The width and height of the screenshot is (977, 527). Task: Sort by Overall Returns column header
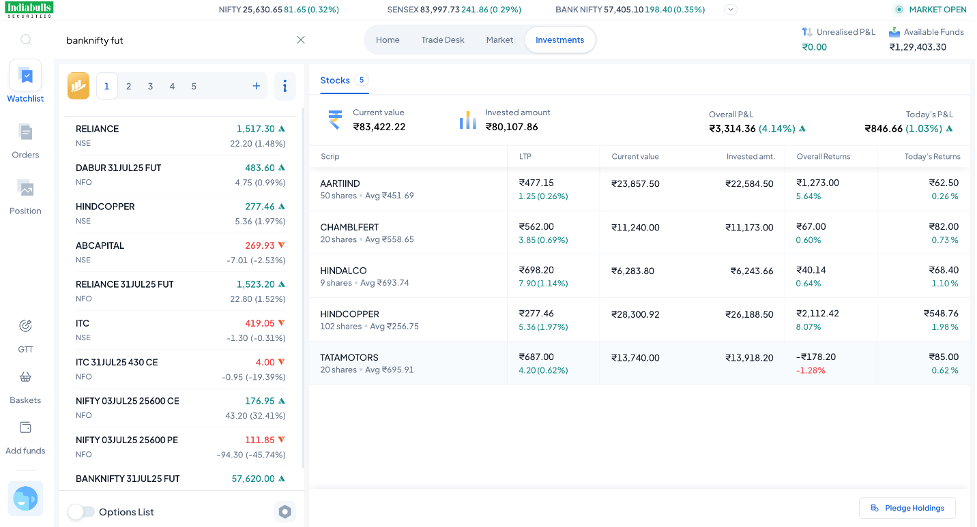pos(823,156)
